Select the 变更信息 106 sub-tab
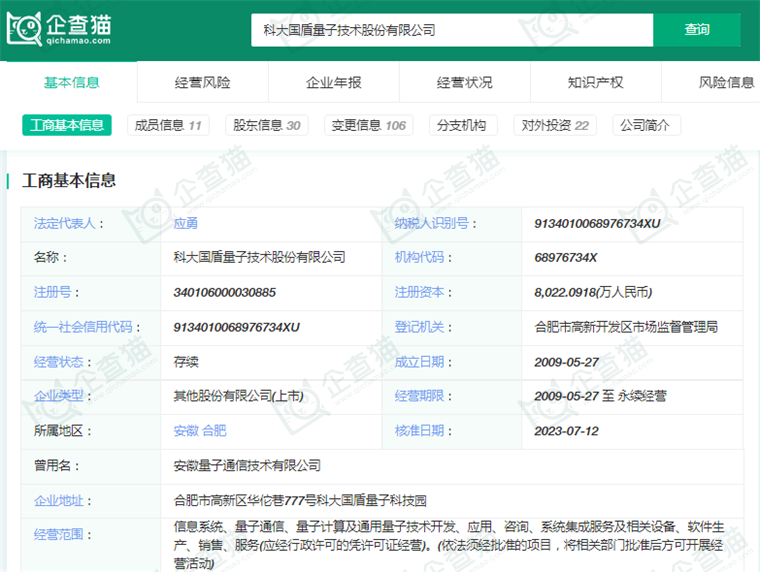 point(368,125)
